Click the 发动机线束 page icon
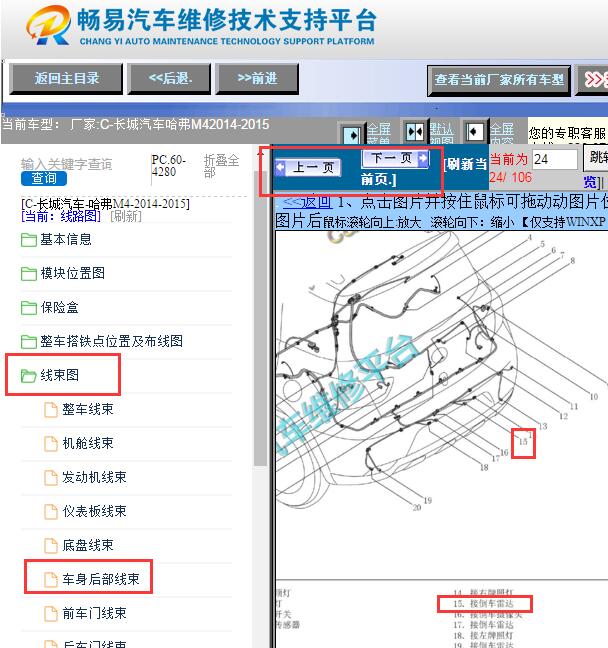 click(x=51, y=477)
